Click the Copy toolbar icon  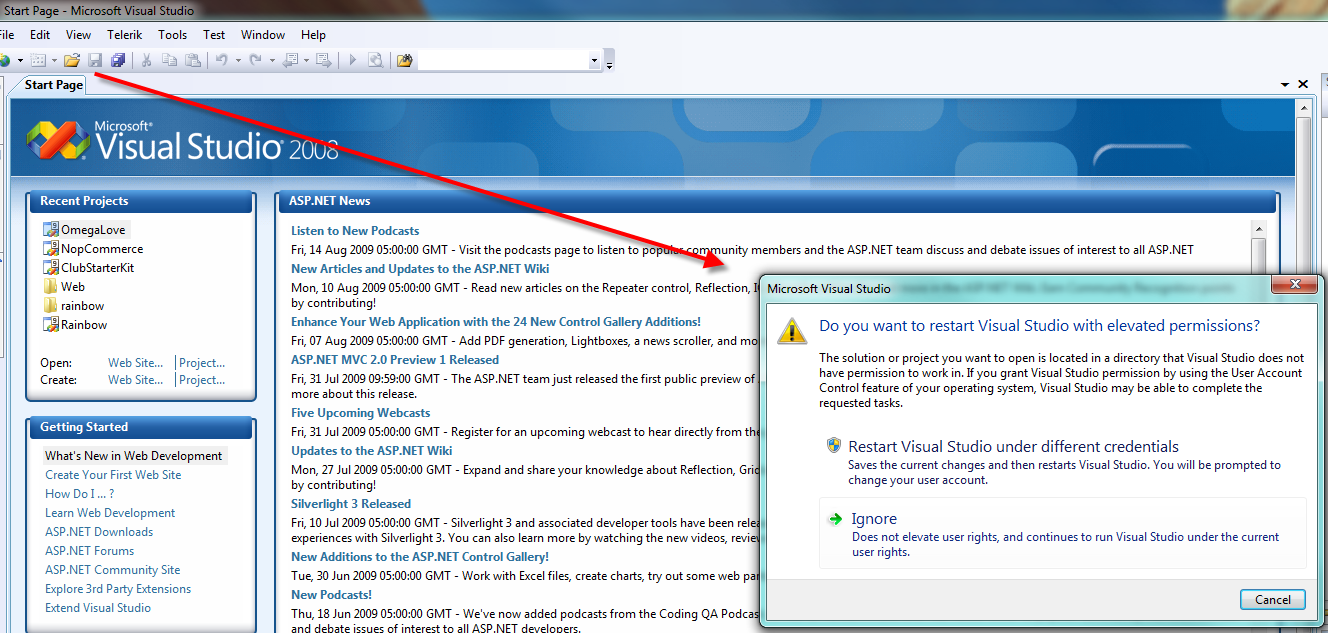(169, 60)
